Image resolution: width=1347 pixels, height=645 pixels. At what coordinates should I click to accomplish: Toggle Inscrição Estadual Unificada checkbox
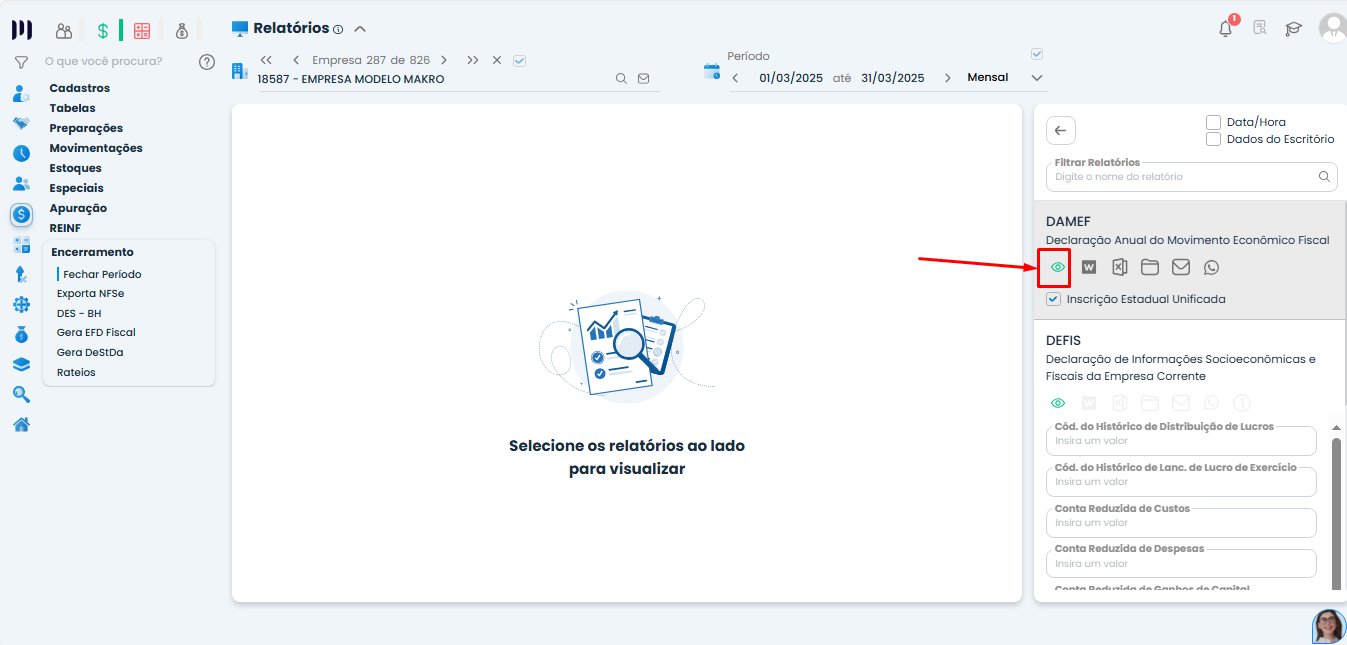pos(1053,299)
